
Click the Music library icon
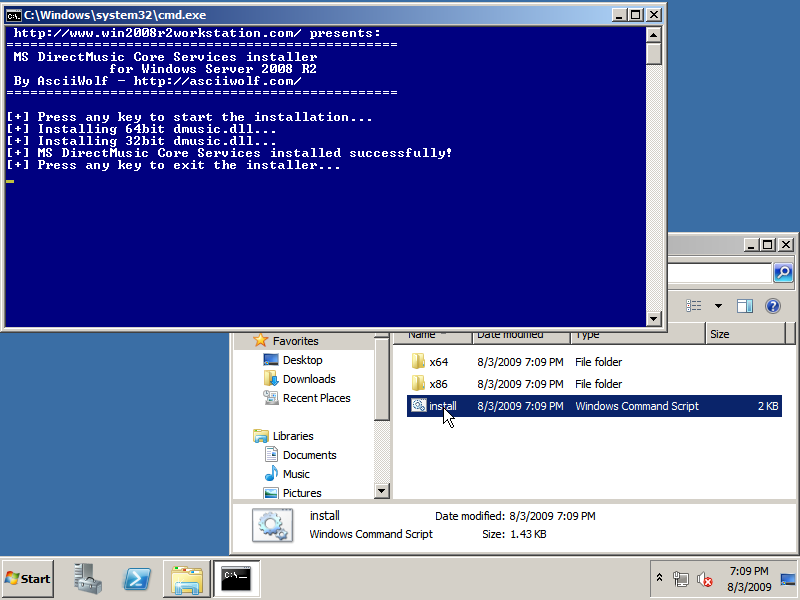(x=271, y=473)
